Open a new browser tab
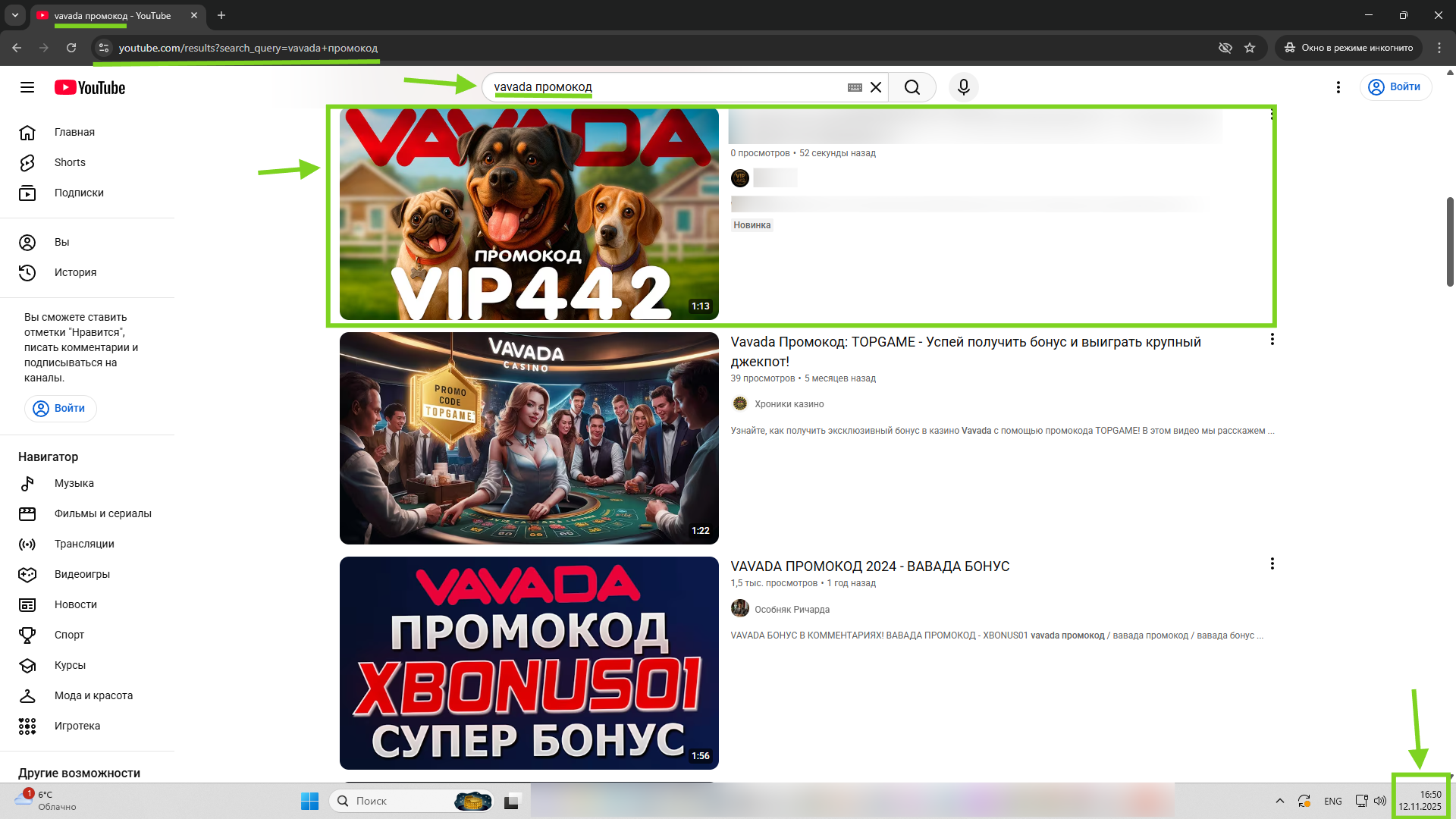This screenshot has width=1456, height=819. tap(221, 15)
